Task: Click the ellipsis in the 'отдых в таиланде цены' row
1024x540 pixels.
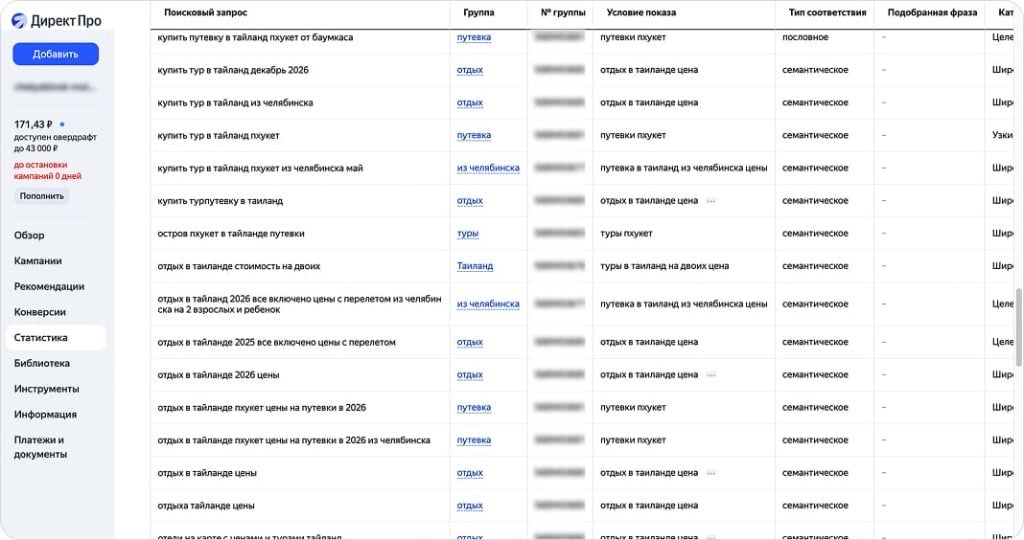Action: [x=711, y=473]
